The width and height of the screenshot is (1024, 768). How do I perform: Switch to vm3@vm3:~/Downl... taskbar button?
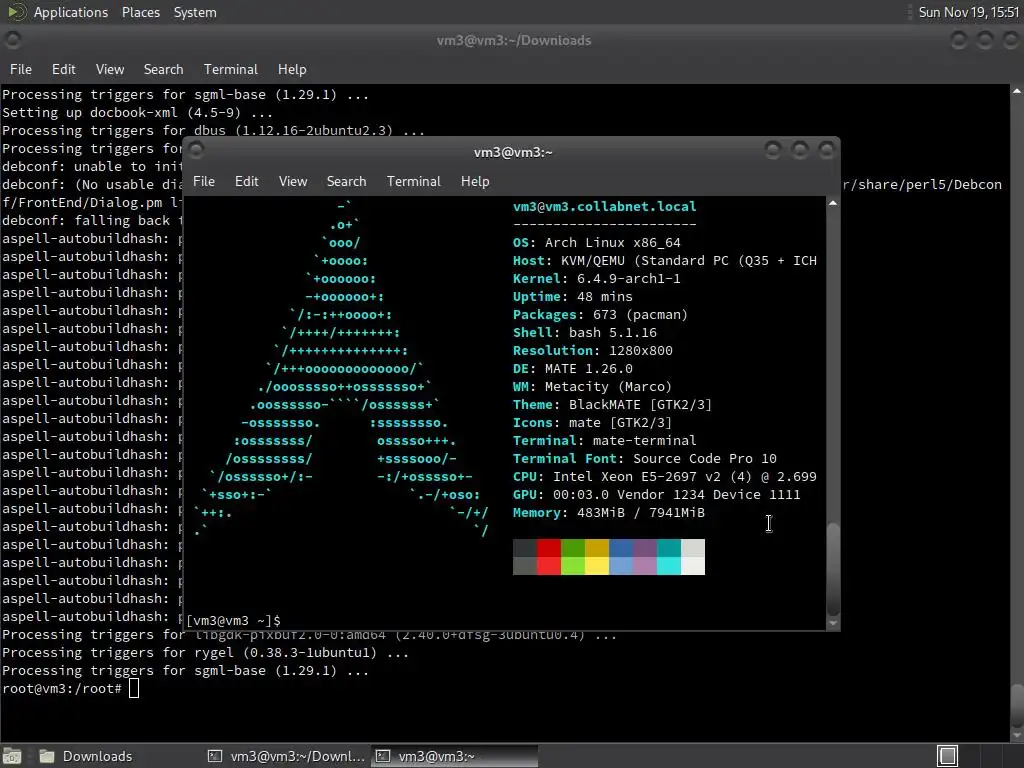tap(286, 756)
